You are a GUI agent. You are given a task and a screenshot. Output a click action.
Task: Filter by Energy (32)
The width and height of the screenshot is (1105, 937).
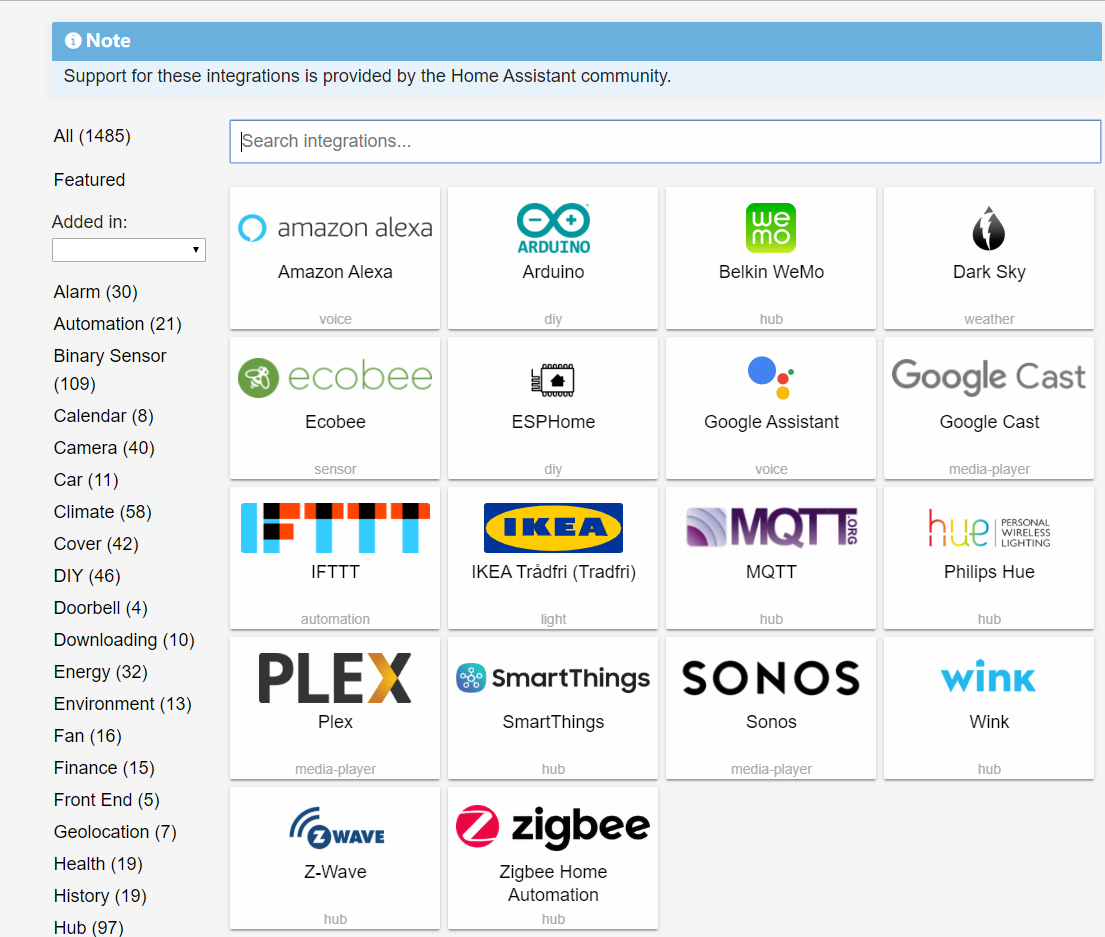coord(101,672)
